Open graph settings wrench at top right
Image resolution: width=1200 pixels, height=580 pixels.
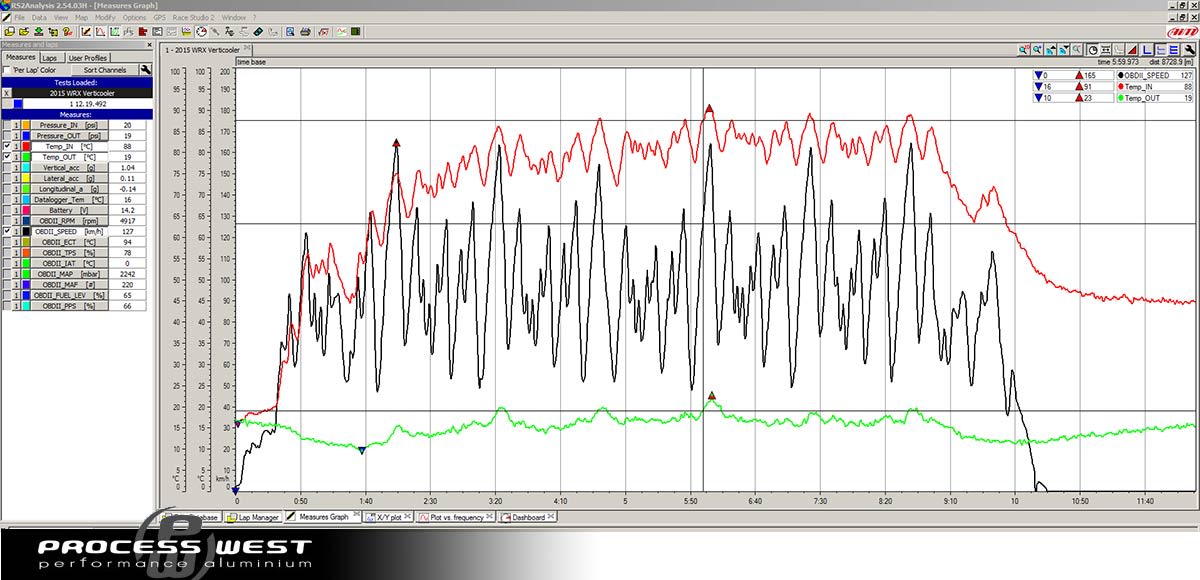[x=1189, y=50]
